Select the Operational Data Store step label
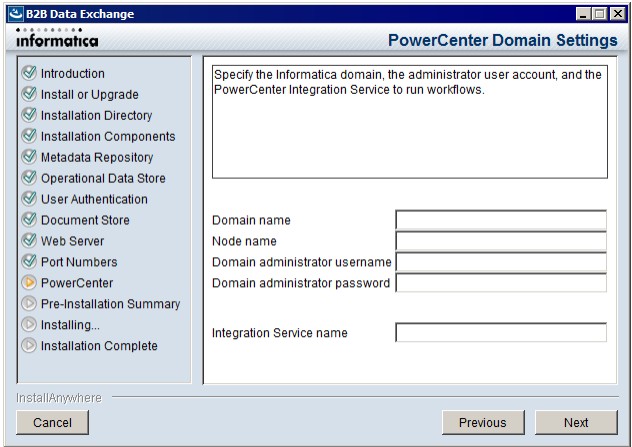The width and height of the screenshot is (632, 447). coord(103,178)
